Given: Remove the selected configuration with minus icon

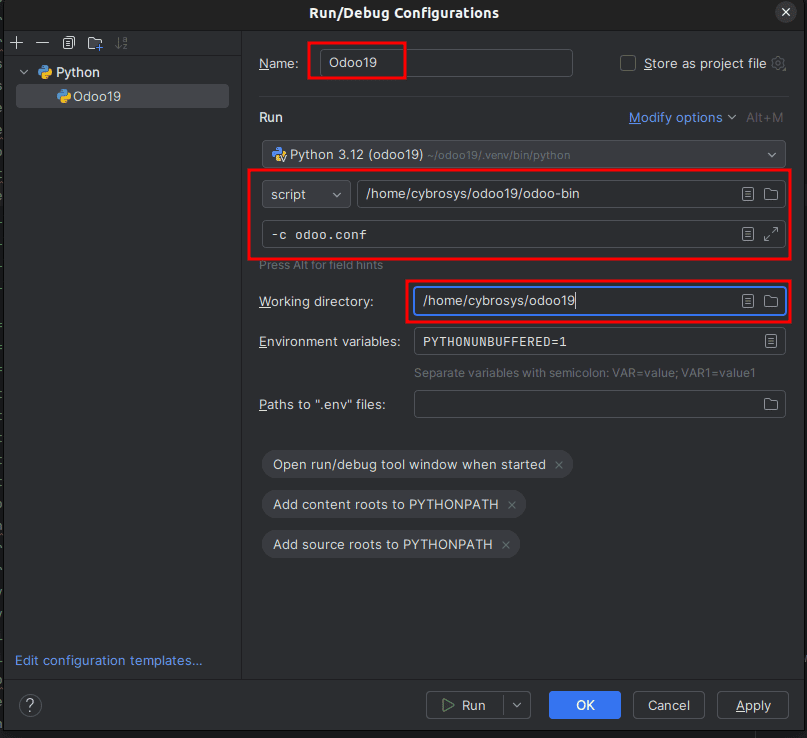Looking at the screenshot, I should tap(43, 43).
